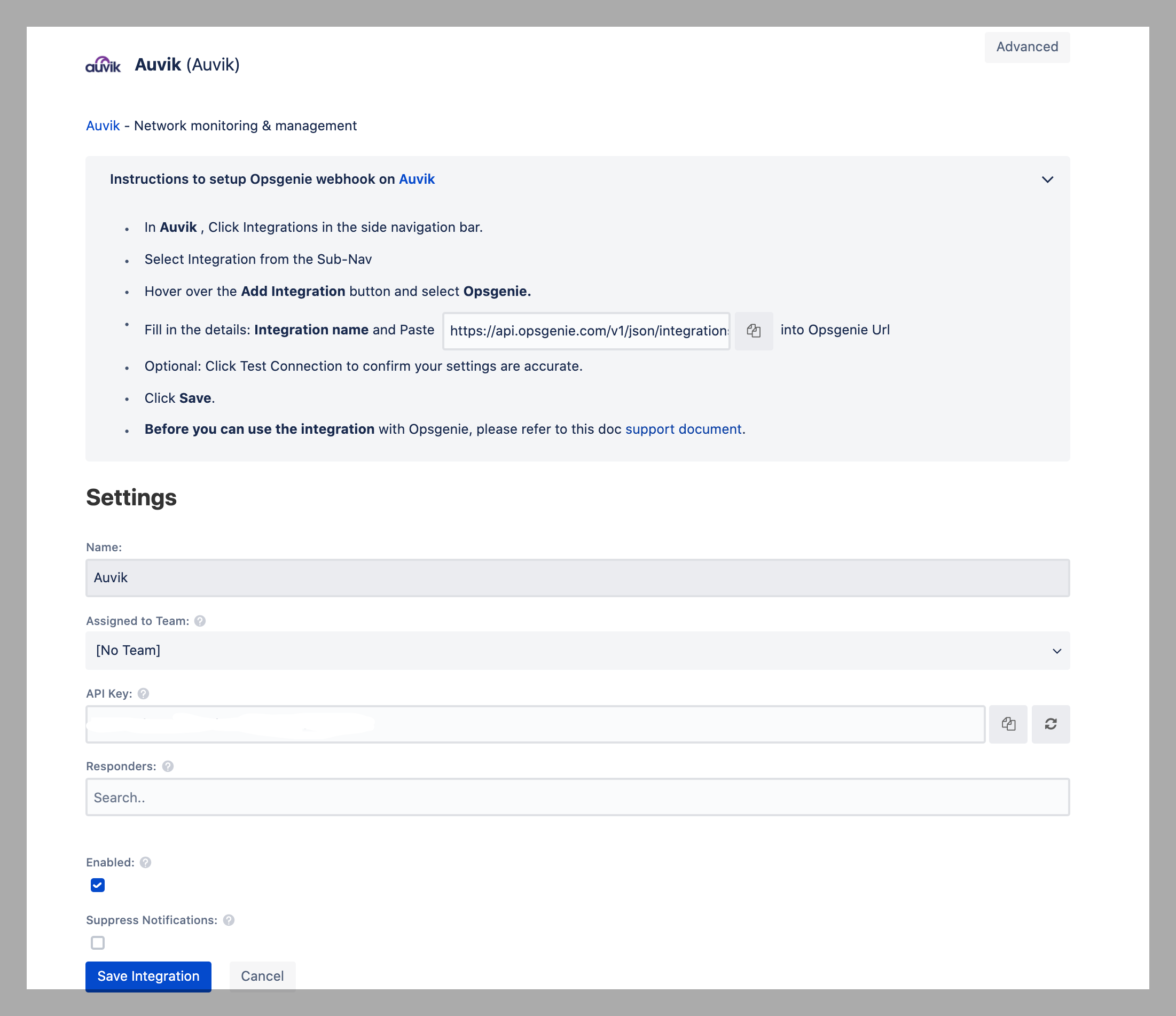Open help tooltip for Enabled

pyautogui.click(x=146, y=862)
